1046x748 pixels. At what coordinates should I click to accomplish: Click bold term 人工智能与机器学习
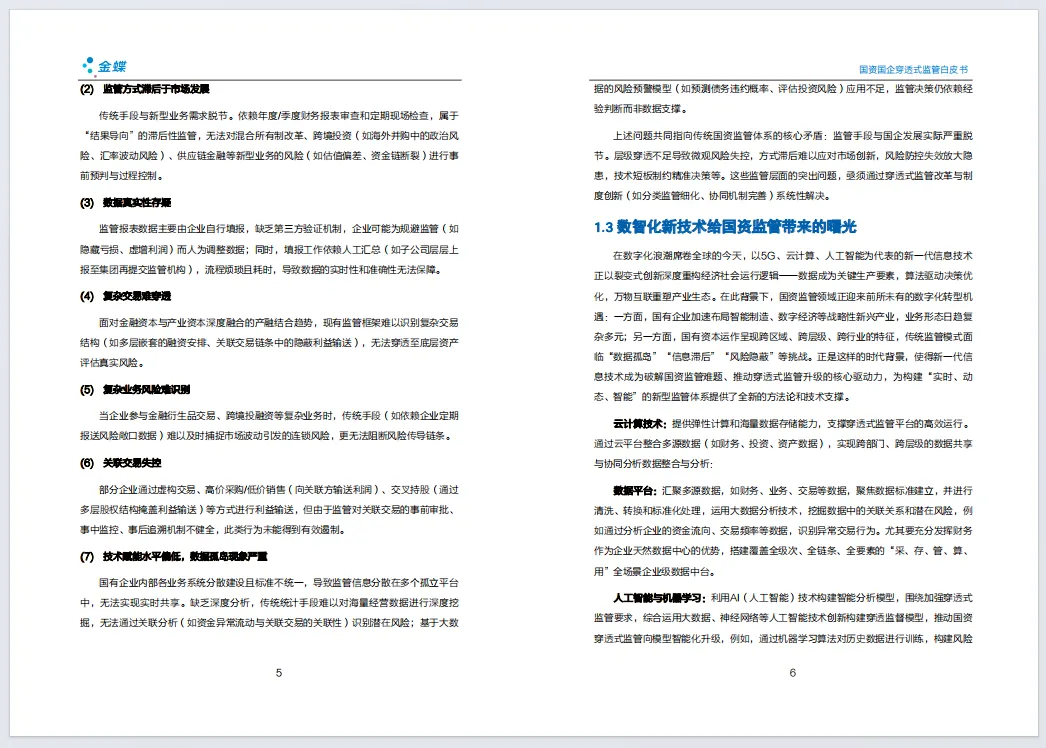click(658, 598)
